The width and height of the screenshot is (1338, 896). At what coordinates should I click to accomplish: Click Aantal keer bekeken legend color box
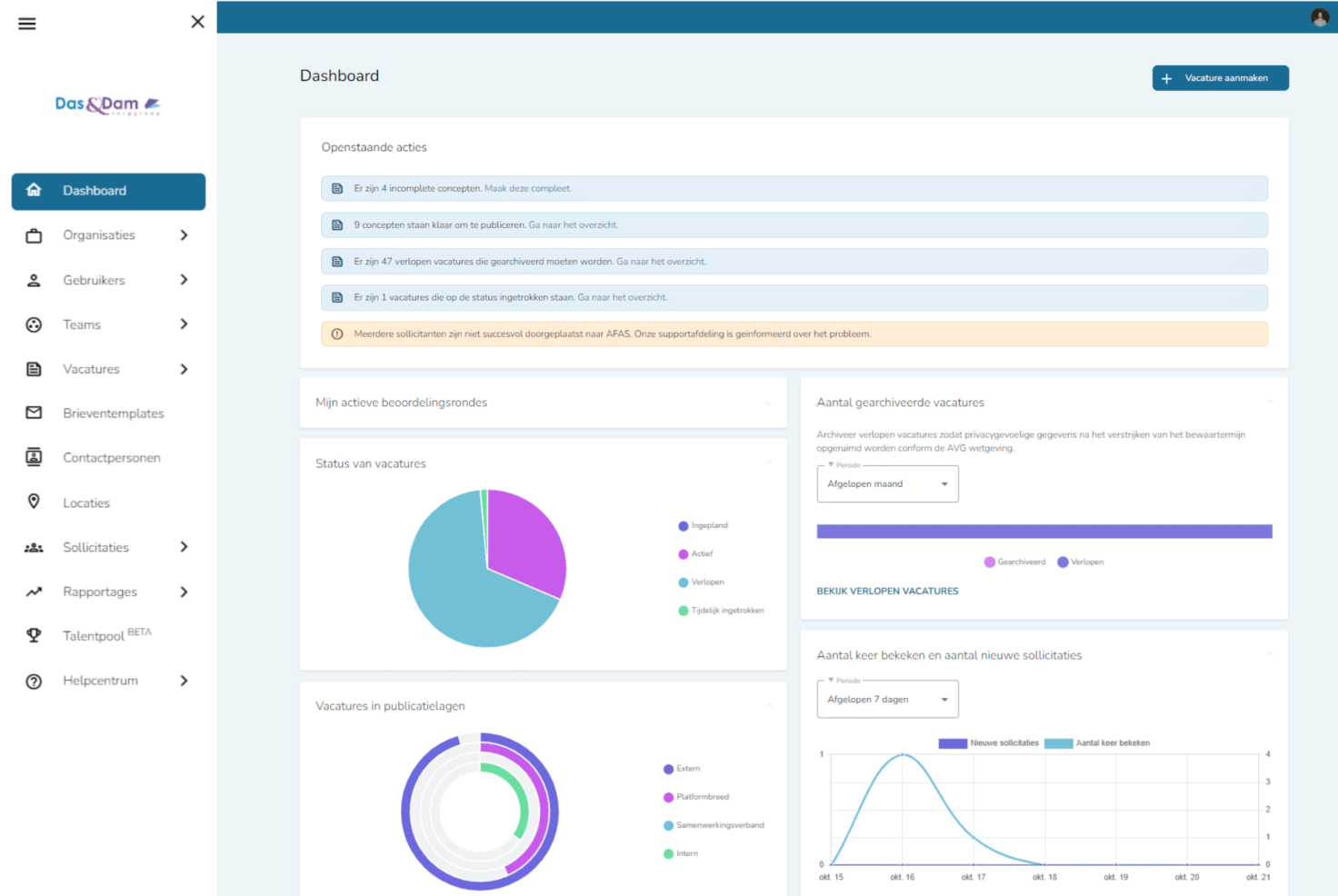(1059, 743)
